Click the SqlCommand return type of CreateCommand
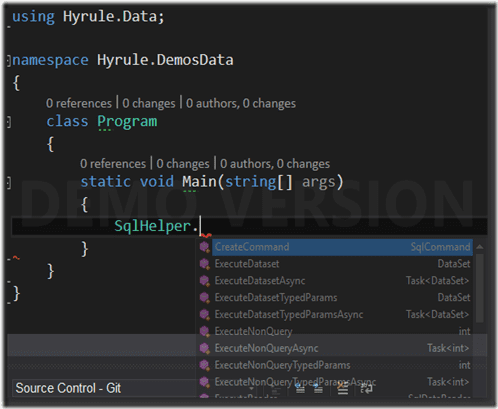The height and width of the screenshot is (409, 498). (440, 247)
